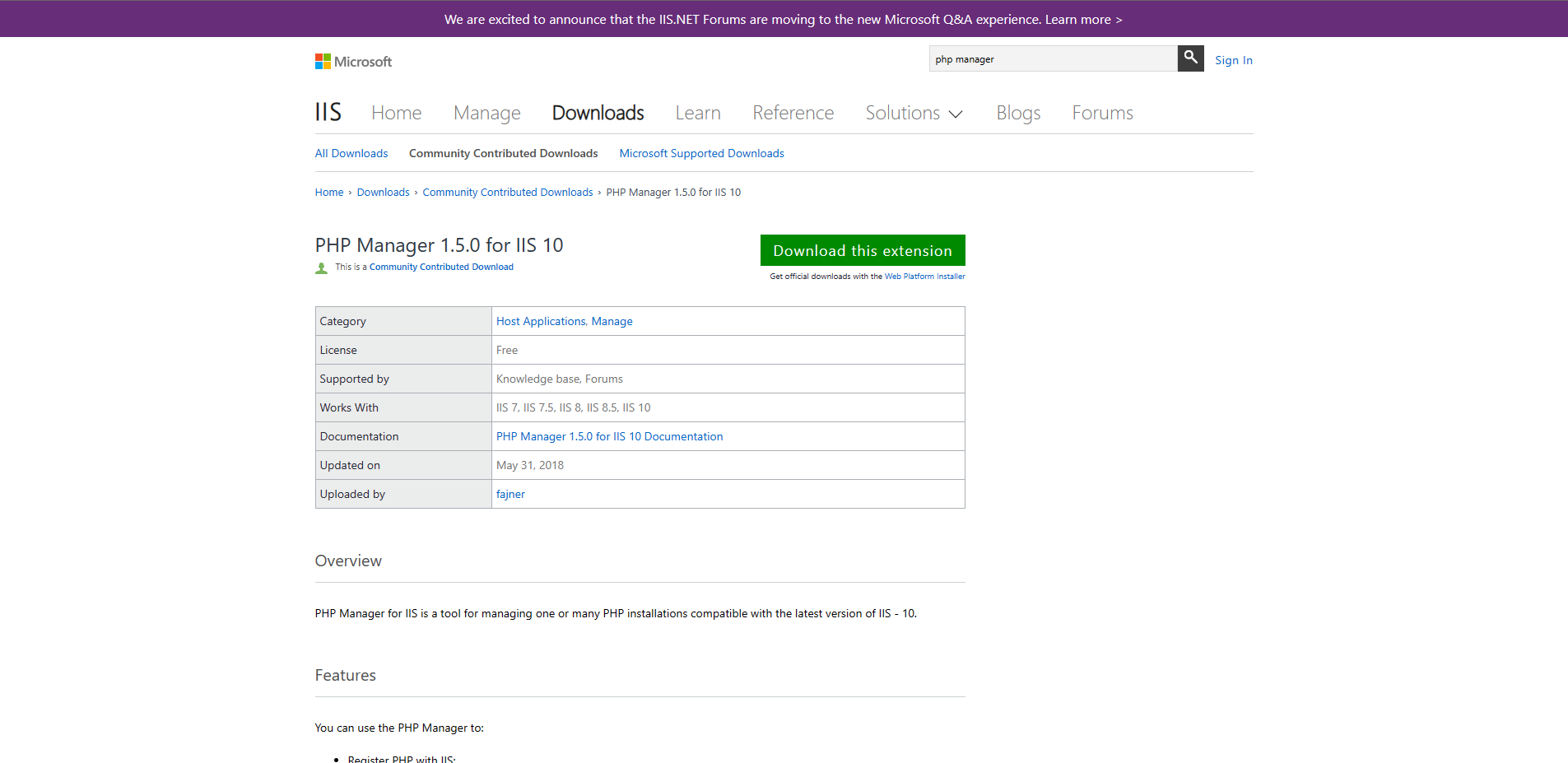Click the Free license value
The width and height of the screenshot is (1568, 763).
507,350
